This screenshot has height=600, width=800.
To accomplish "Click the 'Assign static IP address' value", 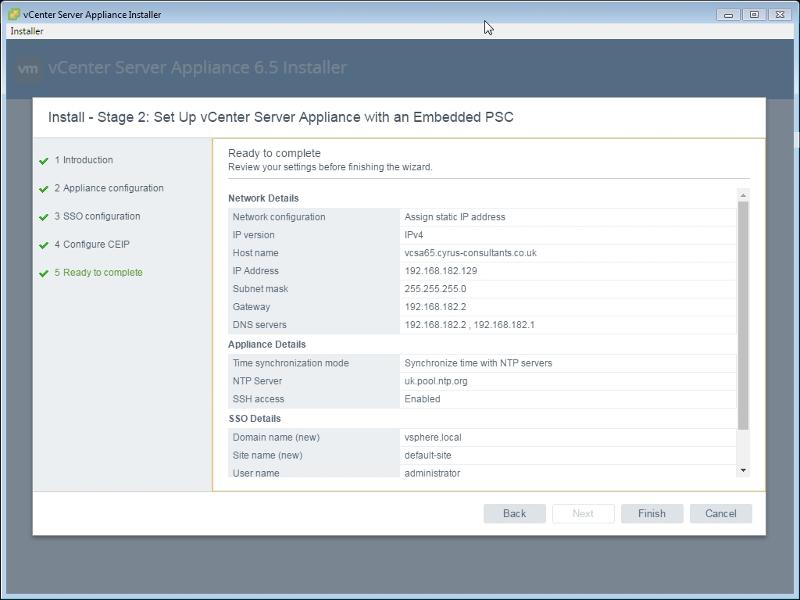I will point(455,217).
